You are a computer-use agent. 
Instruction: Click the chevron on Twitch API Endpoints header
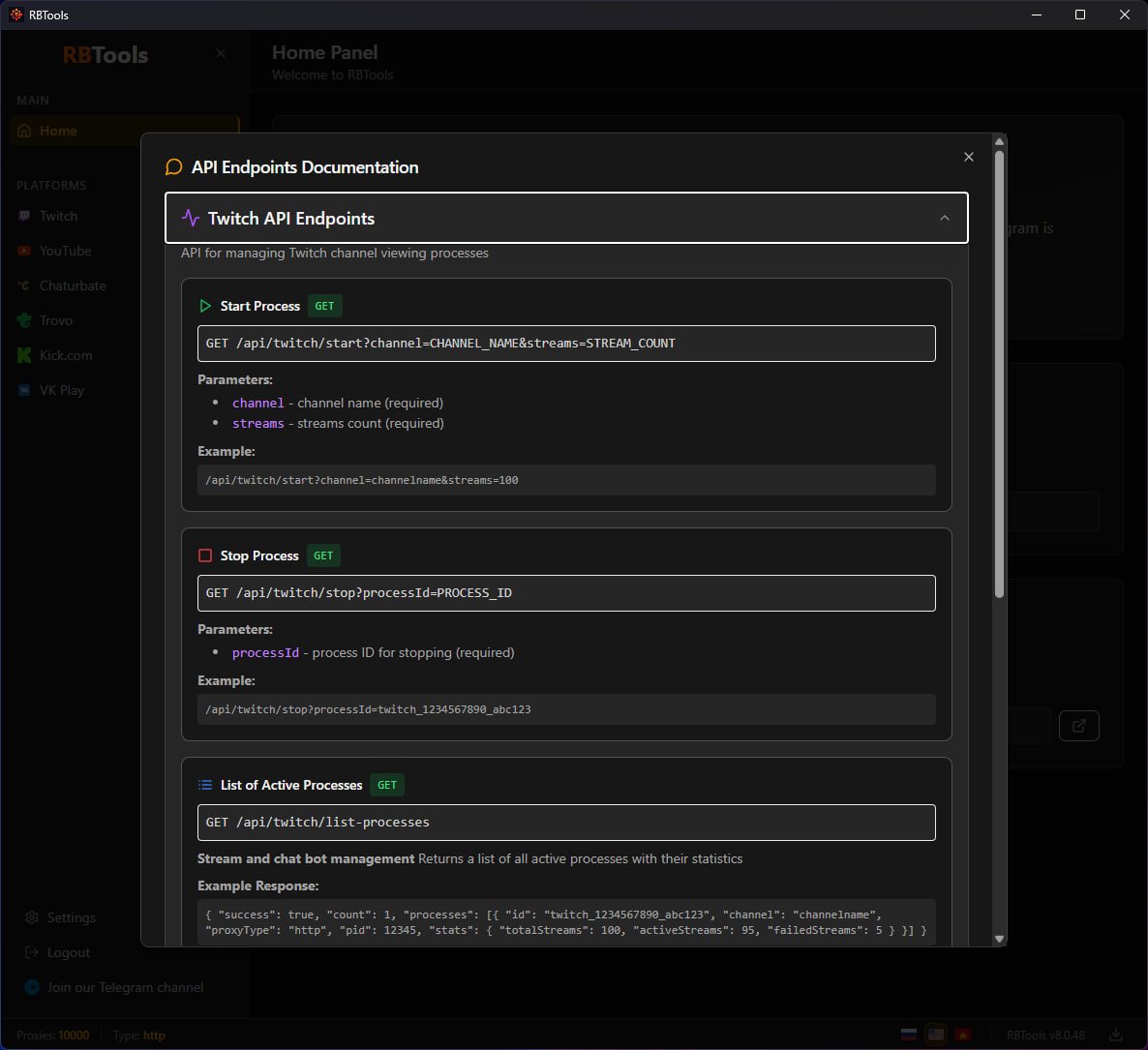pyautogui.click(x=944, y=218)
